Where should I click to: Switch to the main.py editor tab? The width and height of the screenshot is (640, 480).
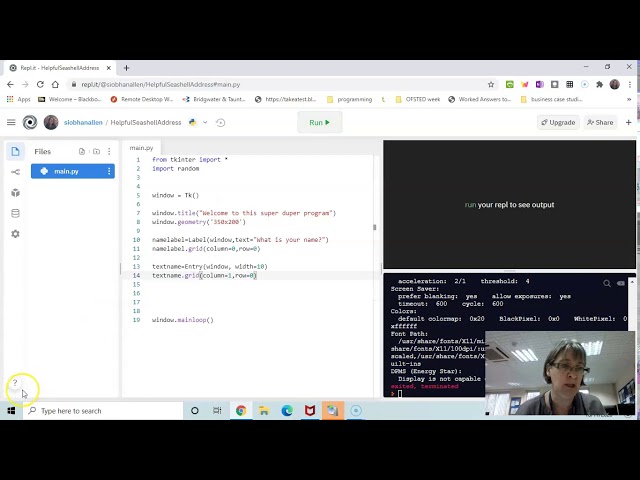click(x=141, y=148)
